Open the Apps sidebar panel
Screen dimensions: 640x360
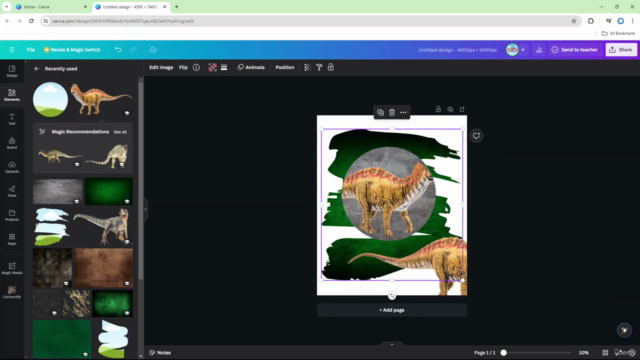coord(12,239)
